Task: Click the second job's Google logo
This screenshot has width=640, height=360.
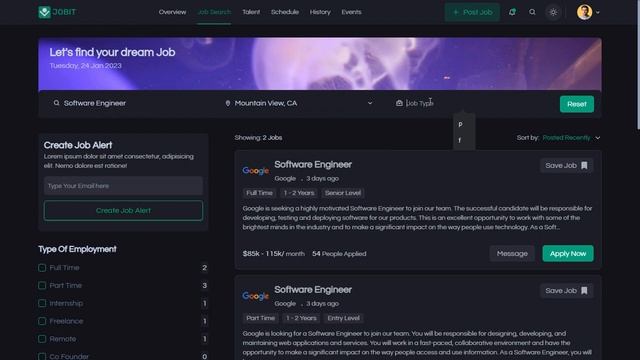Action: coord(256,296)
